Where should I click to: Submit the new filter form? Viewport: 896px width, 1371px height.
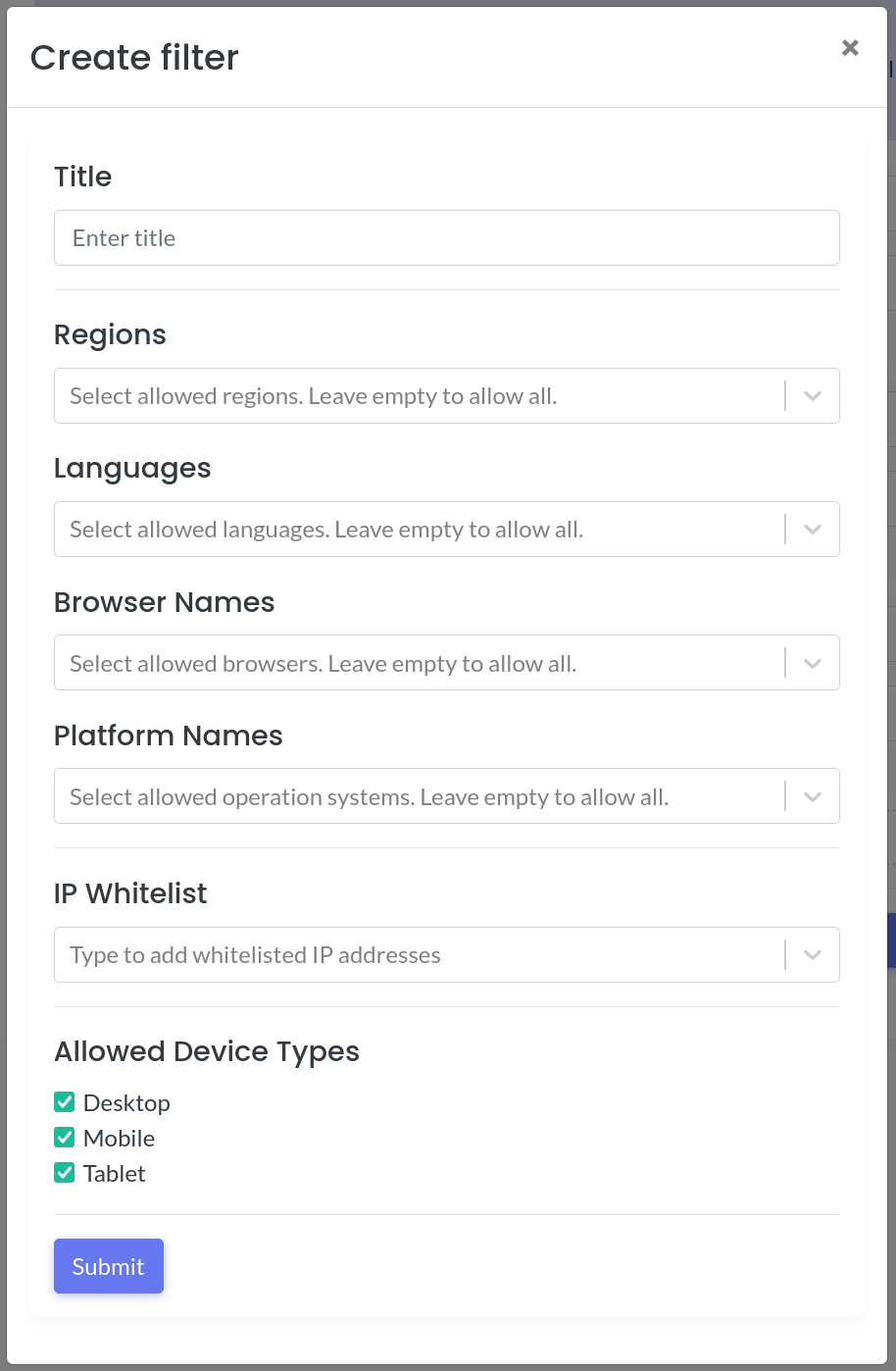pos(109,1266)
